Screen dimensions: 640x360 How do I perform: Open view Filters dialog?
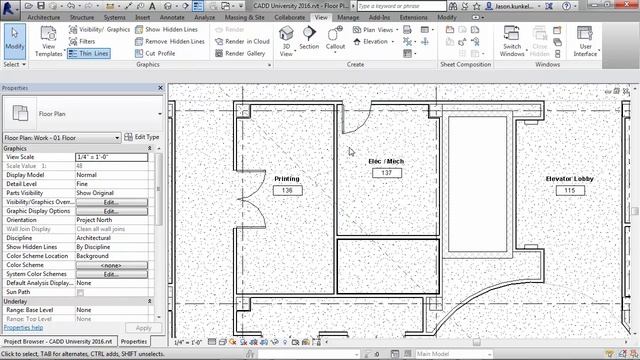click(x=82, y=41)
